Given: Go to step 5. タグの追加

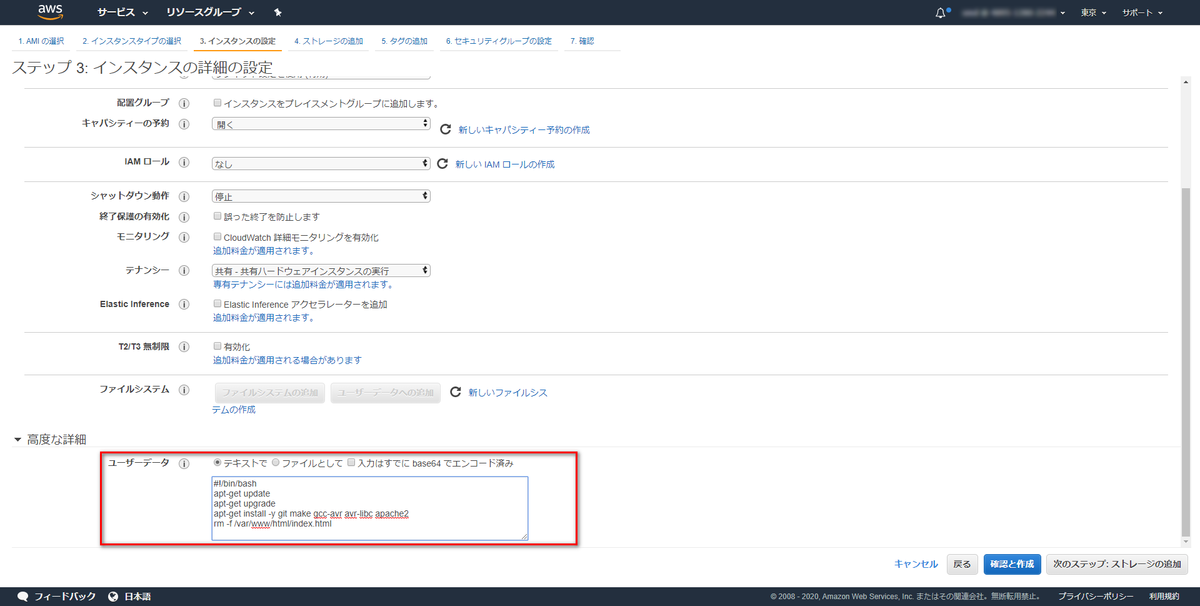Looking at the screenshot, I should click(x=404, y=41).
